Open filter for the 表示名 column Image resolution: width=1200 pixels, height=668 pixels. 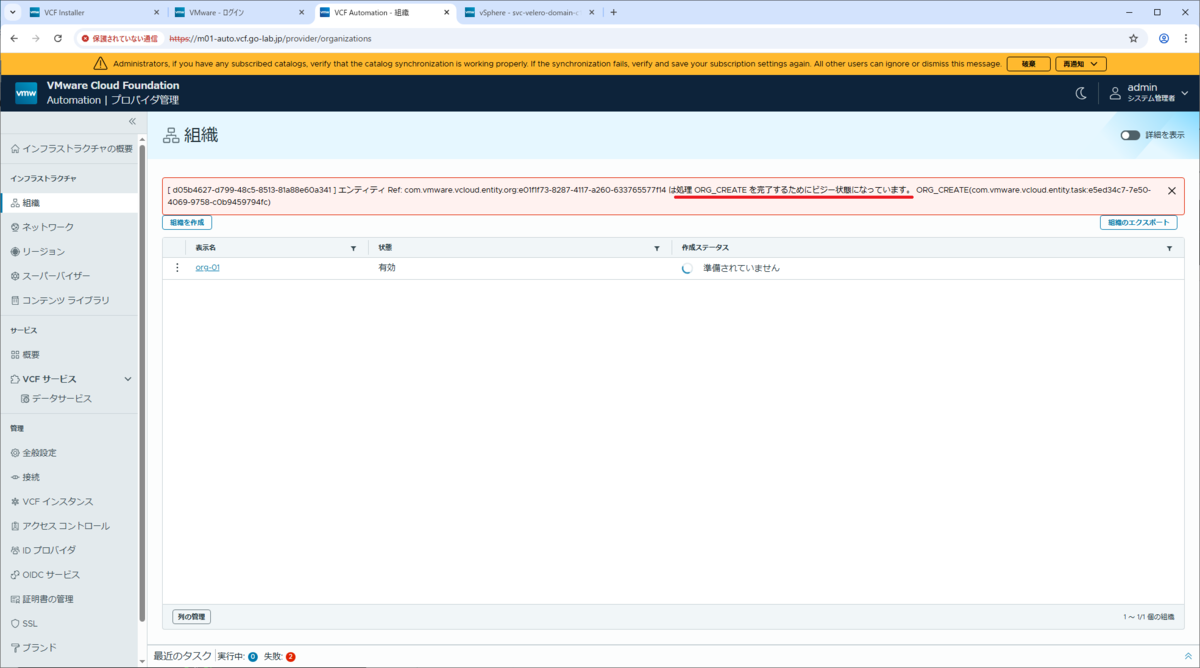pyautogui.click(x=353, y=247)
